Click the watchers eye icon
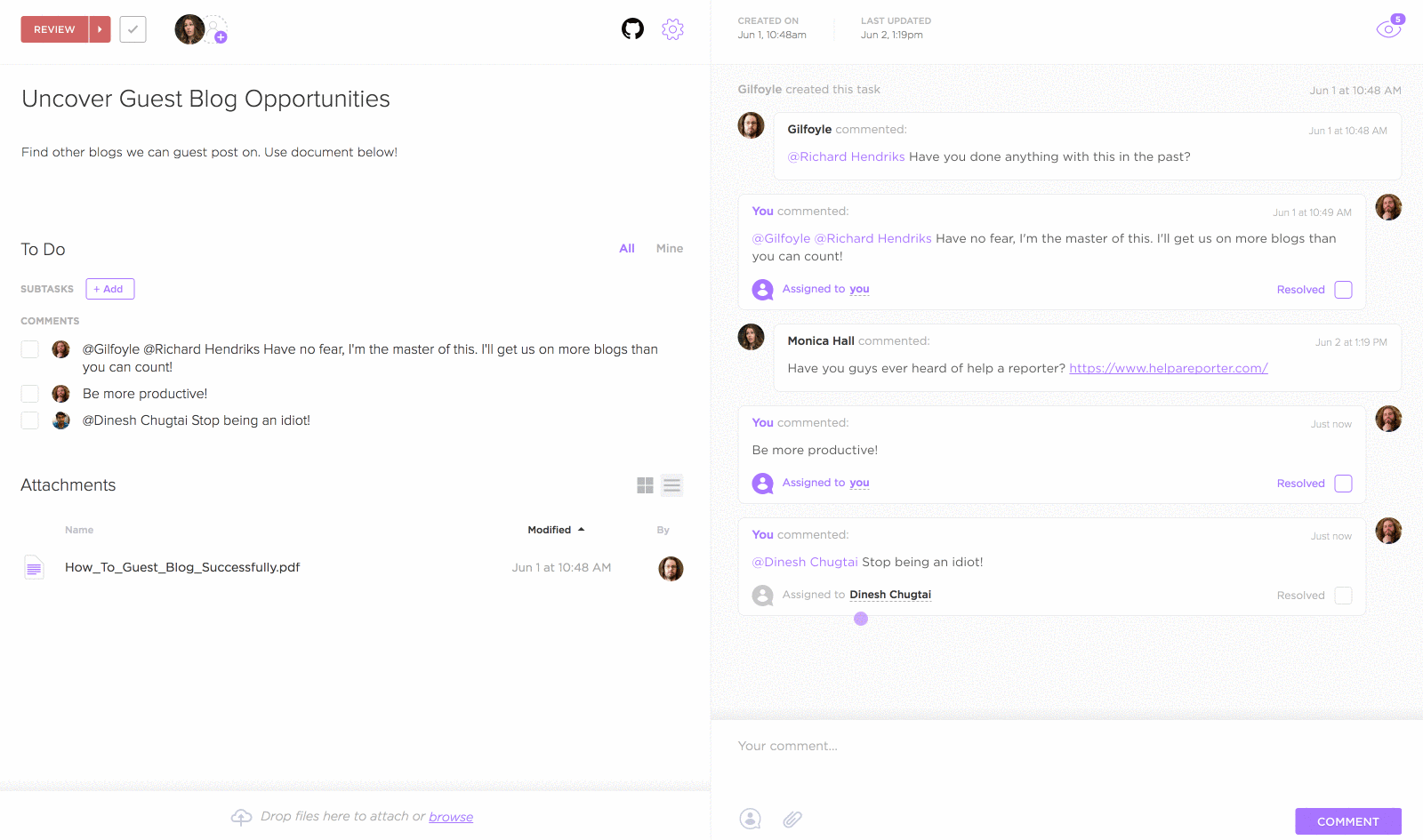The image size is (1423, 840). point(1387,29)
